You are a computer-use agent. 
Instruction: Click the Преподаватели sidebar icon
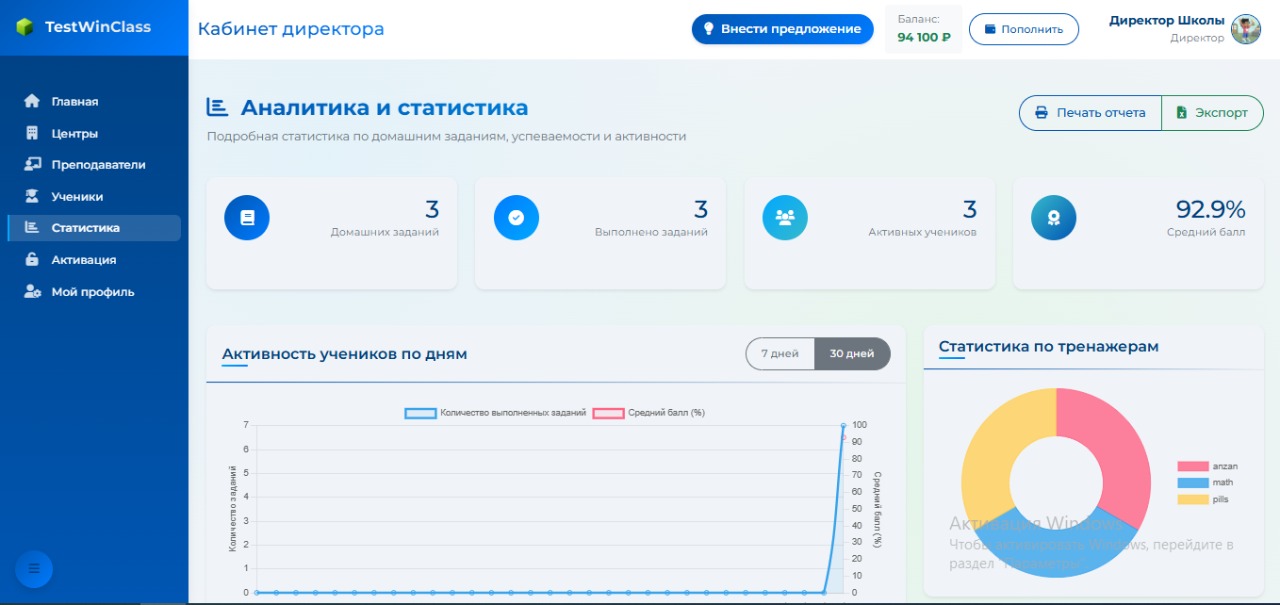(x=33, y=164)
